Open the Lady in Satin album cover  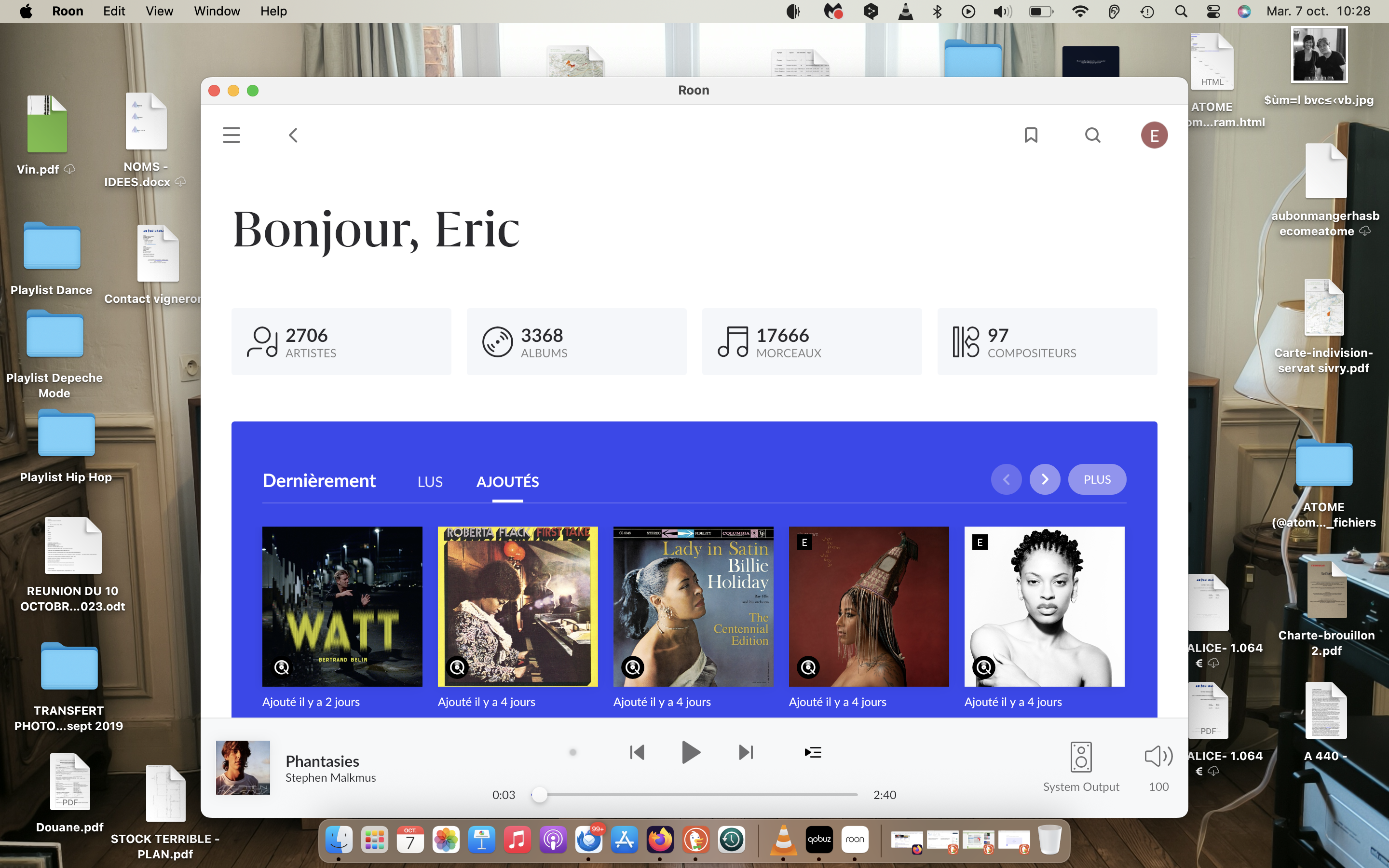pyautogui.click(x=693, y=606)
